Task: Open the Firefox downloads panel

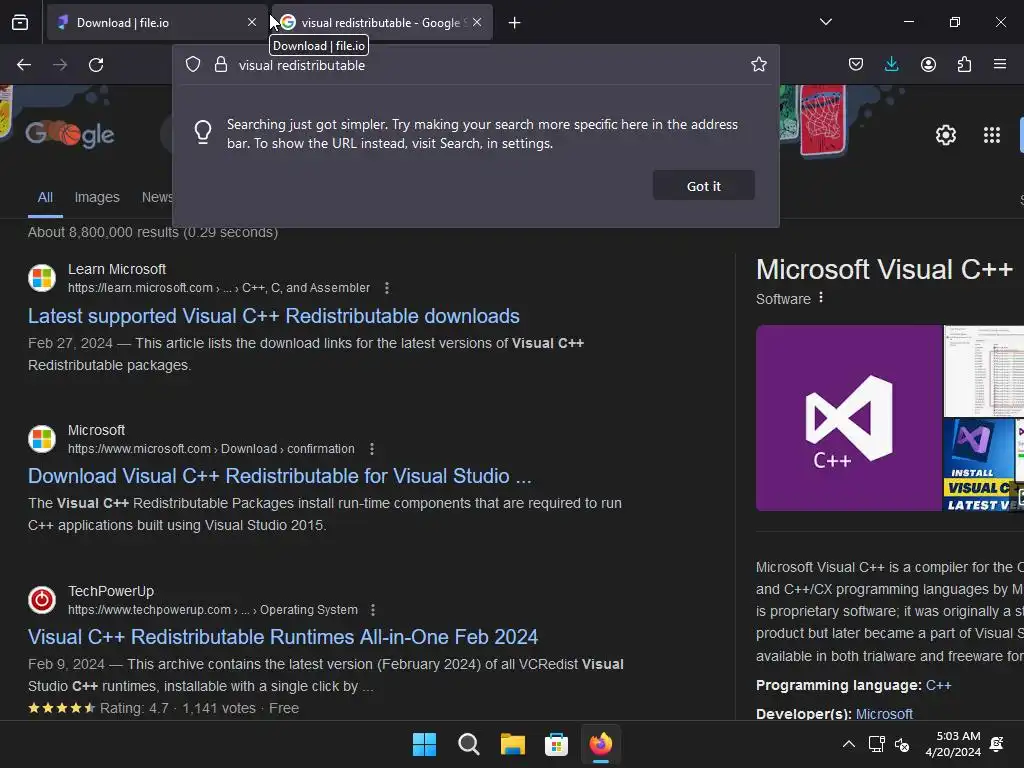Action: coord(891,64)
